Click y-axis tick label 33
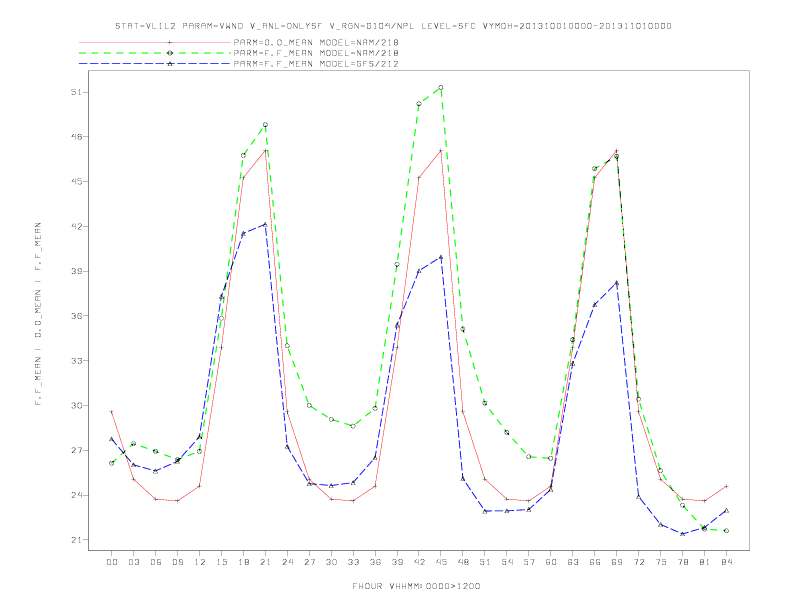The image size is (792, 612). [x=77, y=361]
